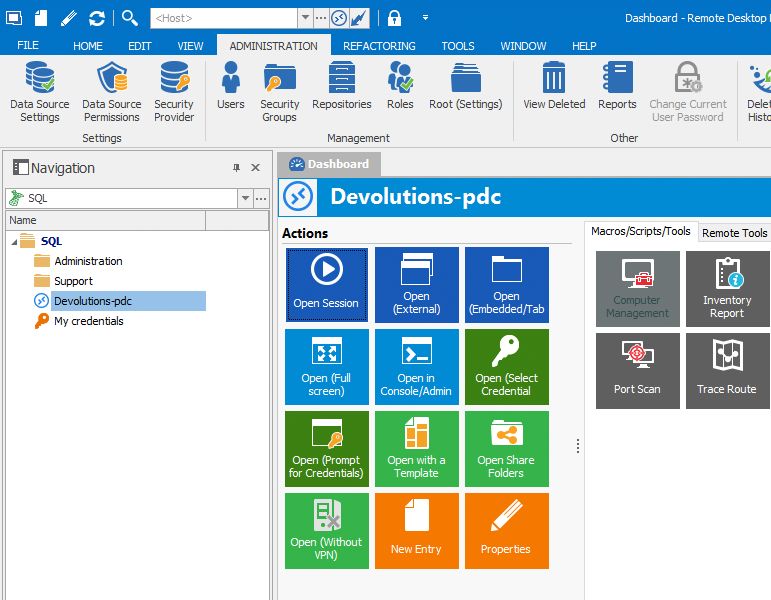Click Open (Select Credential) tile

[506, 367]
